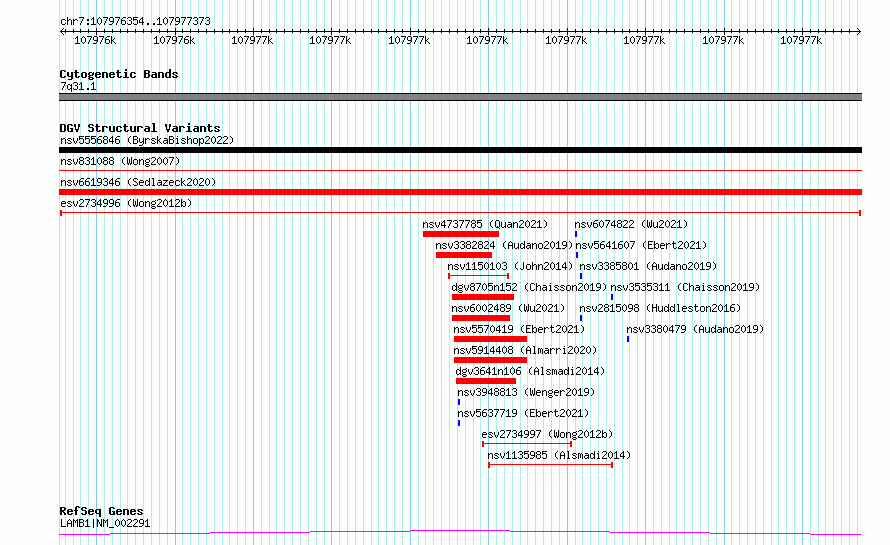
Task: Open nsv1150103 (John2014) variant label
Action: coord(510,266)
